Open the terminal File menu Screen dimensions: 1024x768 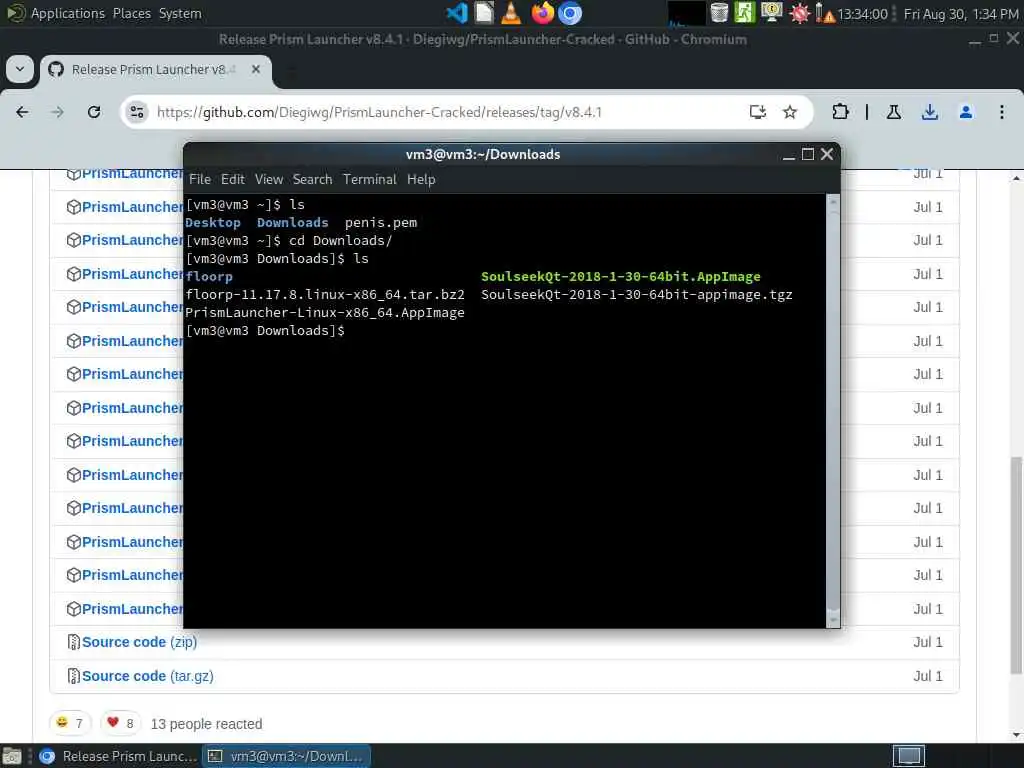[x=200, y=179]
